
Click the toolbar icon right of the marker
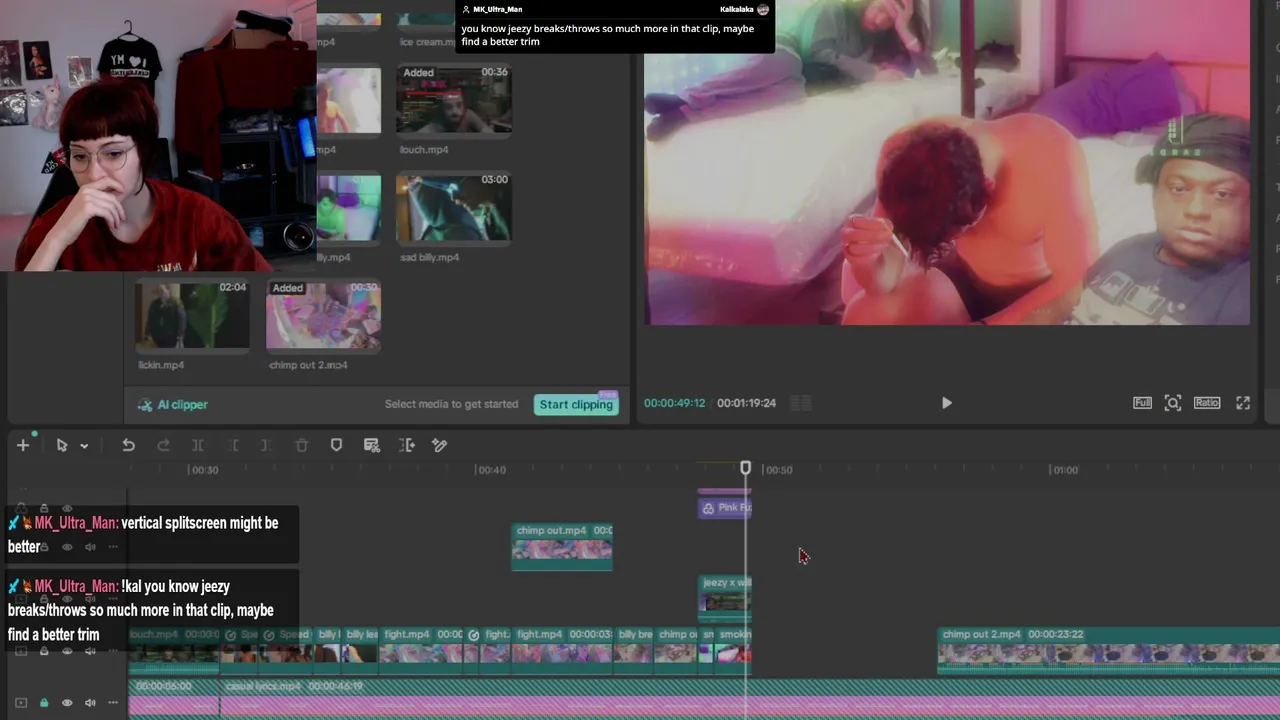pyautogui.click(x=372, y=445)
